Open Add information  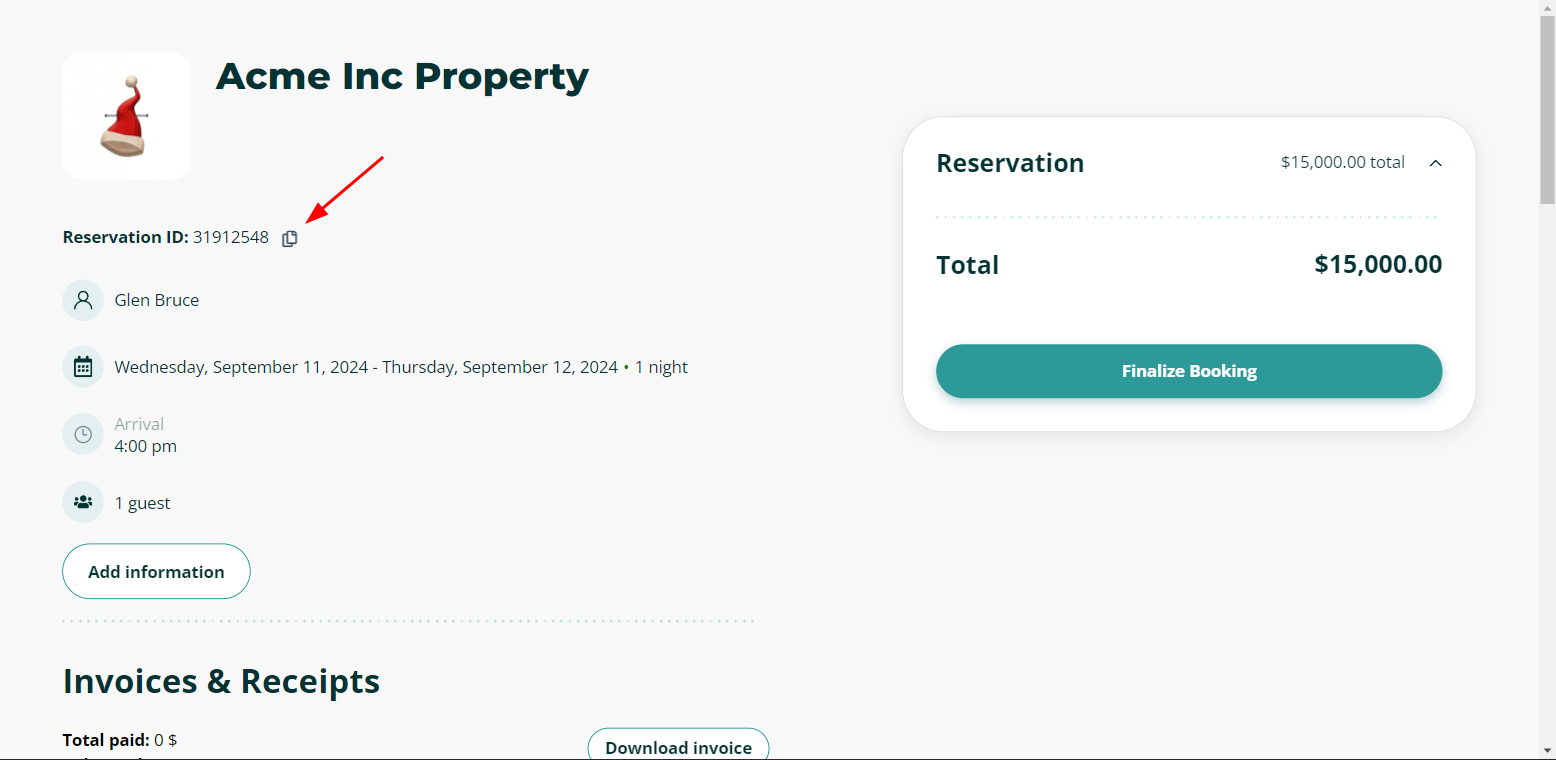pos(155,571)
